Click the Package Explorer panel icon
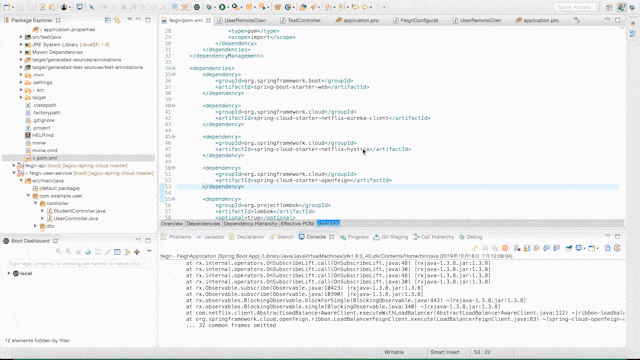The height and width of the screenshot is (360, 640). pyautogui.click(x=7, y=20)
